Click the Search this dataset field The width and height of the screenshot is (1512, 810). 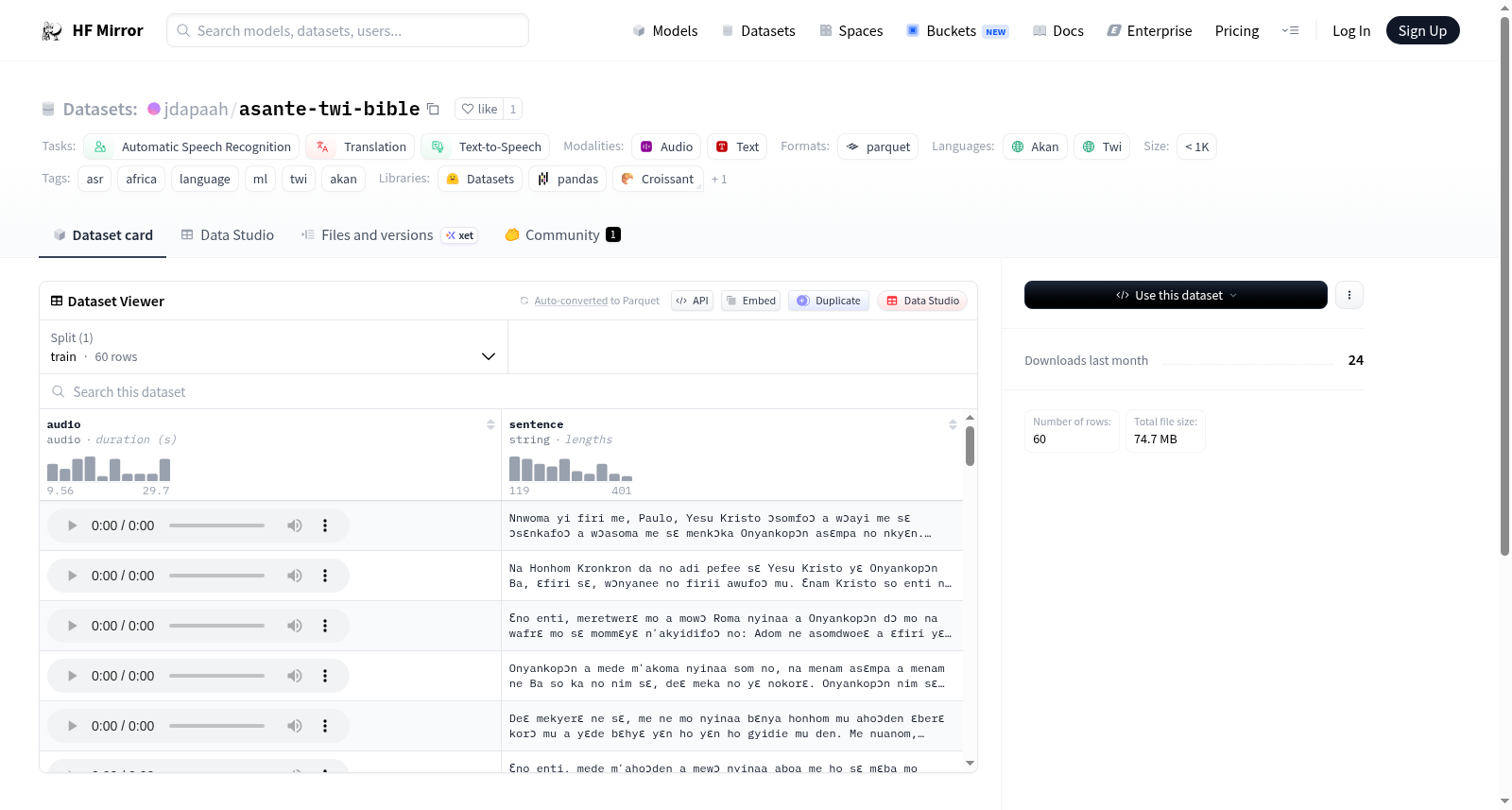[508, 391]
